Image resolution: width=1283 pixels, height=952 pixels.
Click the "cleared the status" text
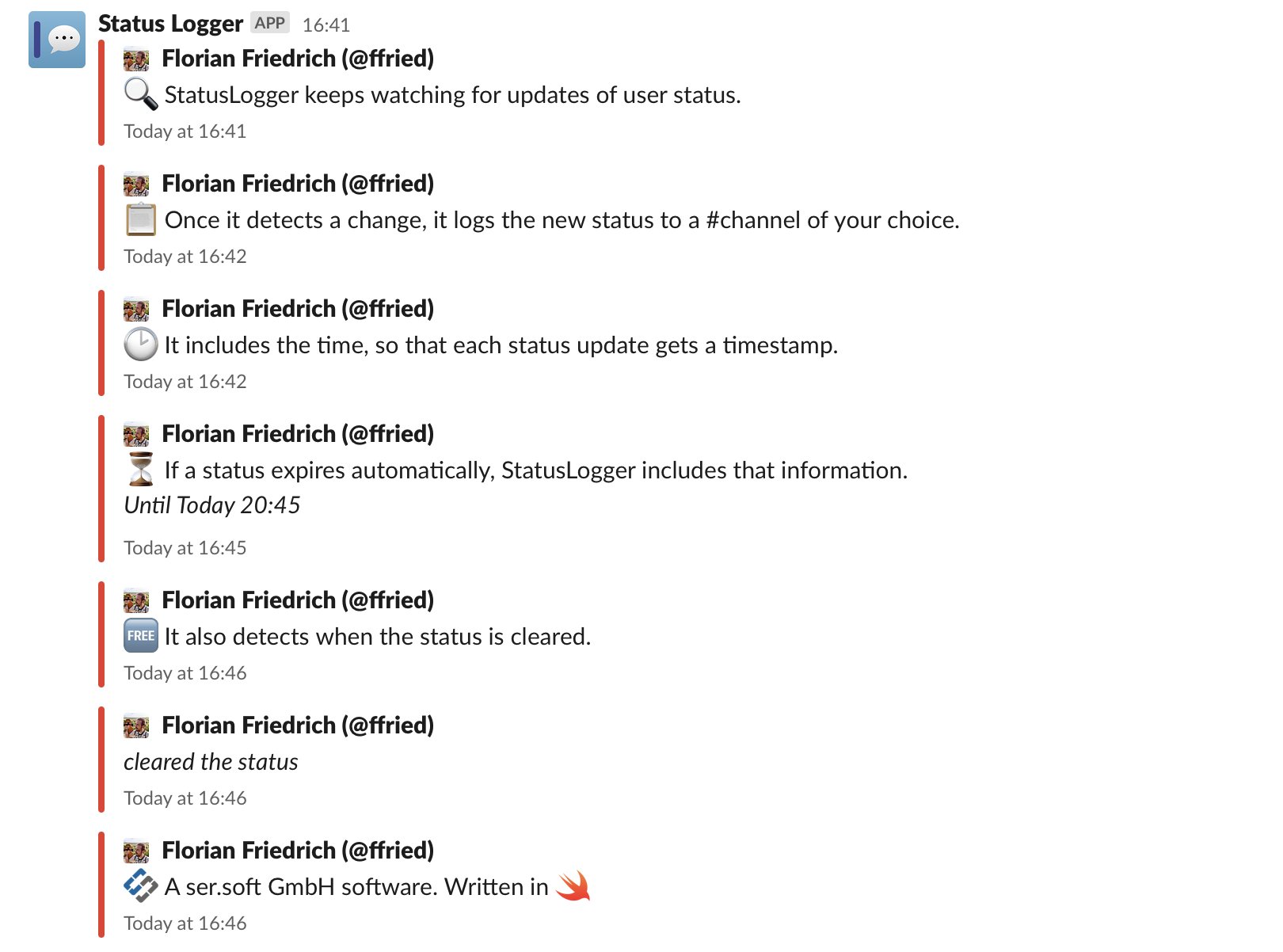pos(211,762)
